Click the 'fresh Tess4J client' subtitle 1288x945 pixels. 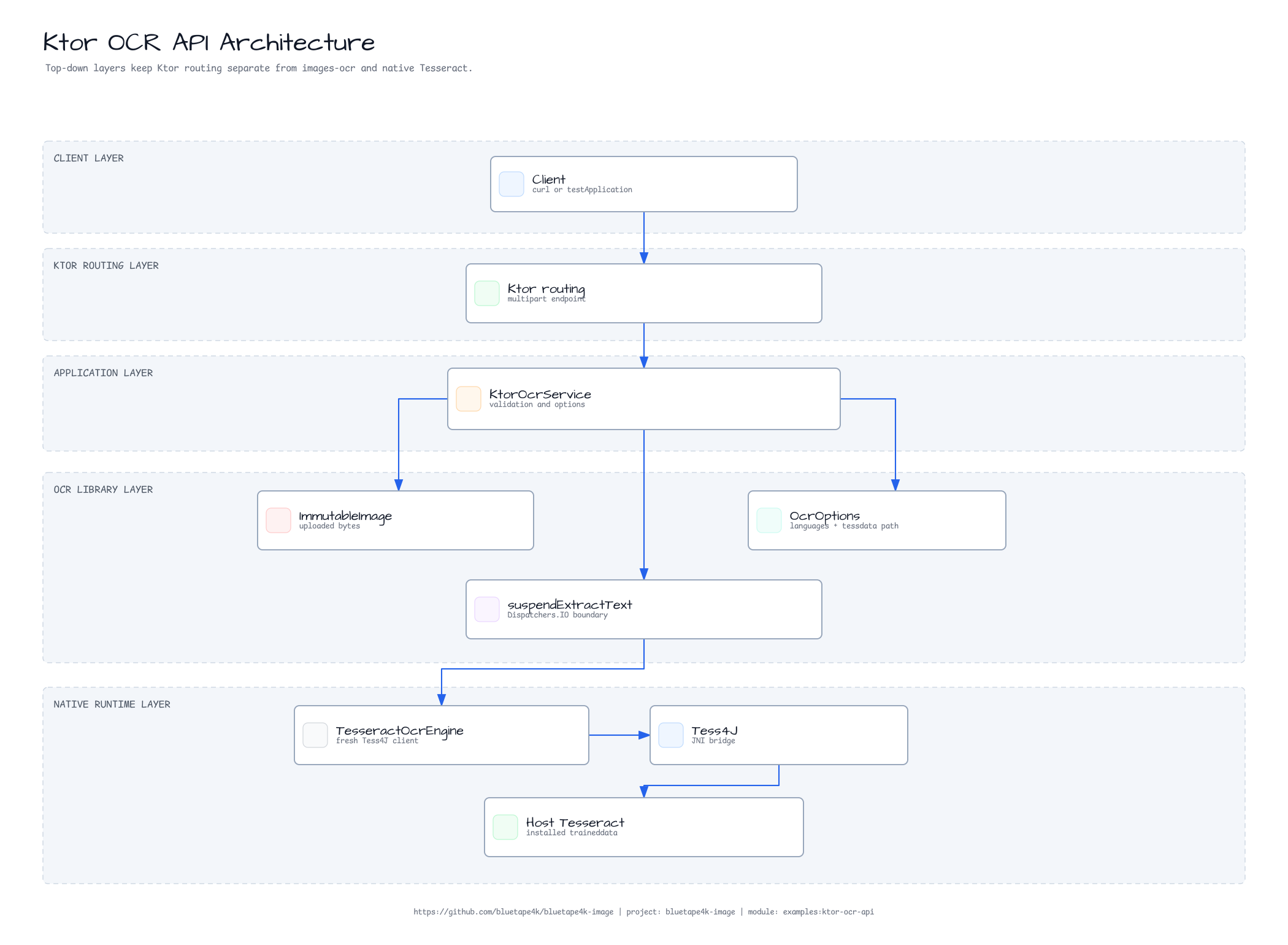[x=377, y=741]
